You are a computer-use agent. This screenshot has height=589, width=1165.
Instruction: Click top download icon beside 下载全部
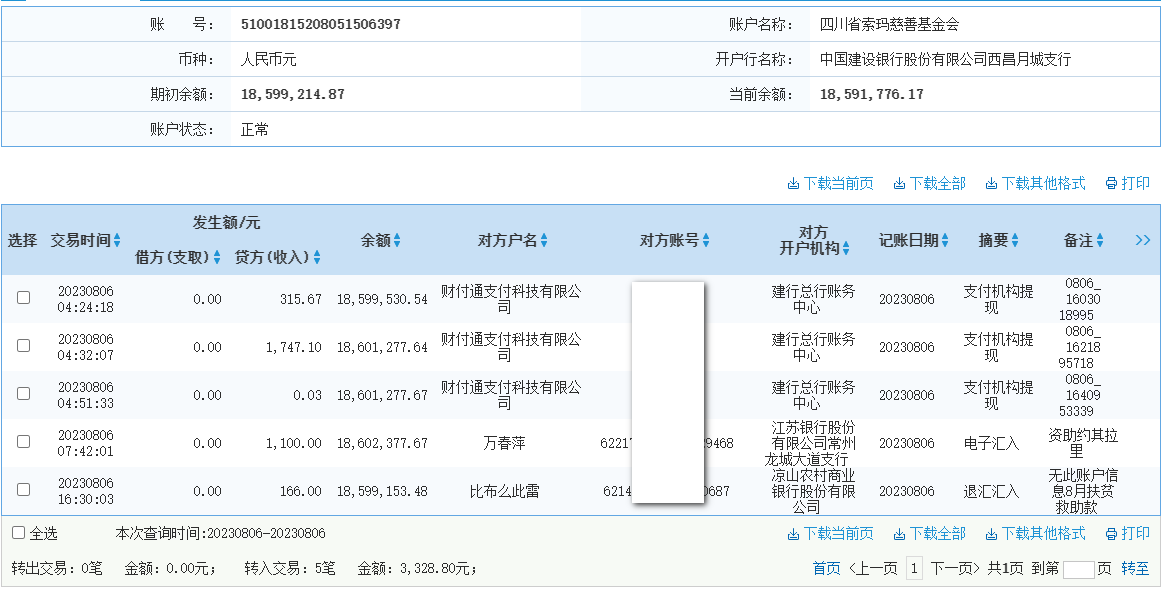click(899, 183)
